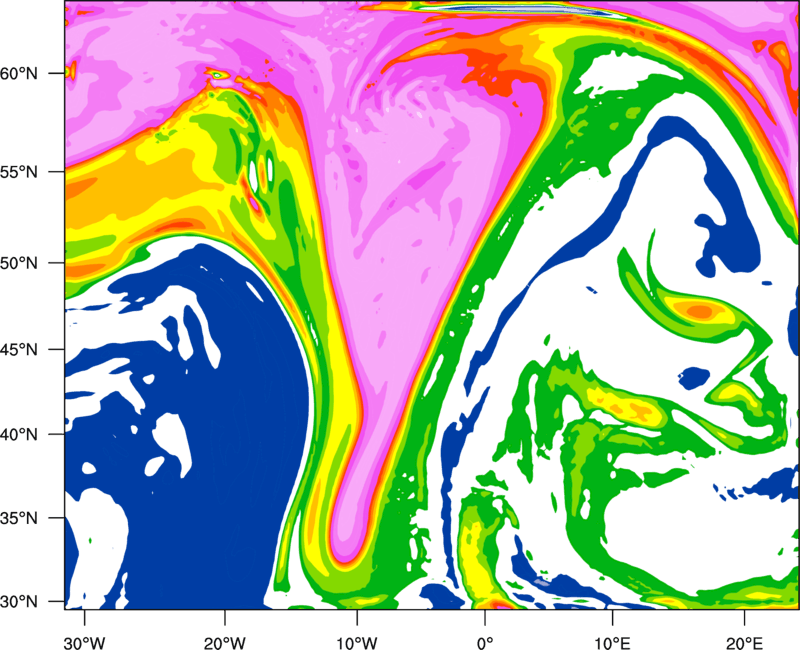Screen dimensions: 800x650
Task: Click the 30°N latitude label
Action: click(x=19, y=602)
